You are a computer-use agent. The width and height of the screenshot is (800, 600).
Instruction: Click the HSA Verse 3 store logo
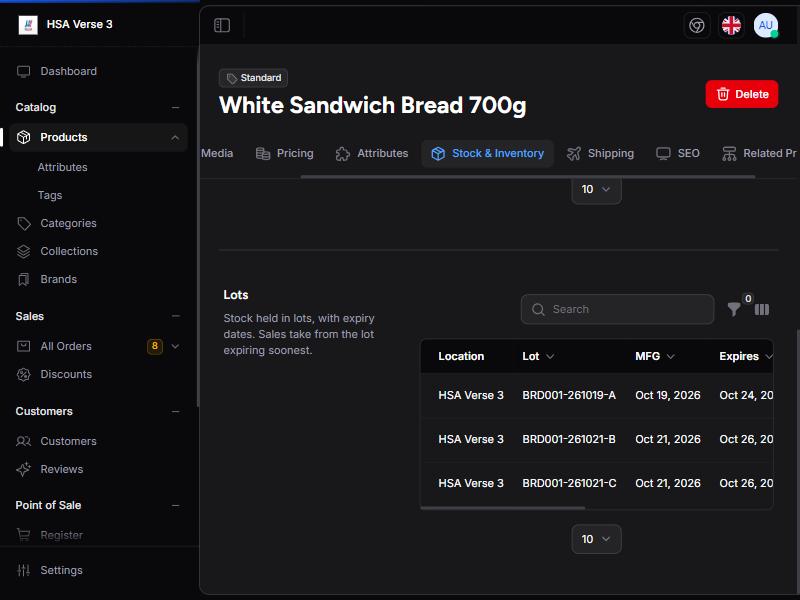(x=28, y=24)
